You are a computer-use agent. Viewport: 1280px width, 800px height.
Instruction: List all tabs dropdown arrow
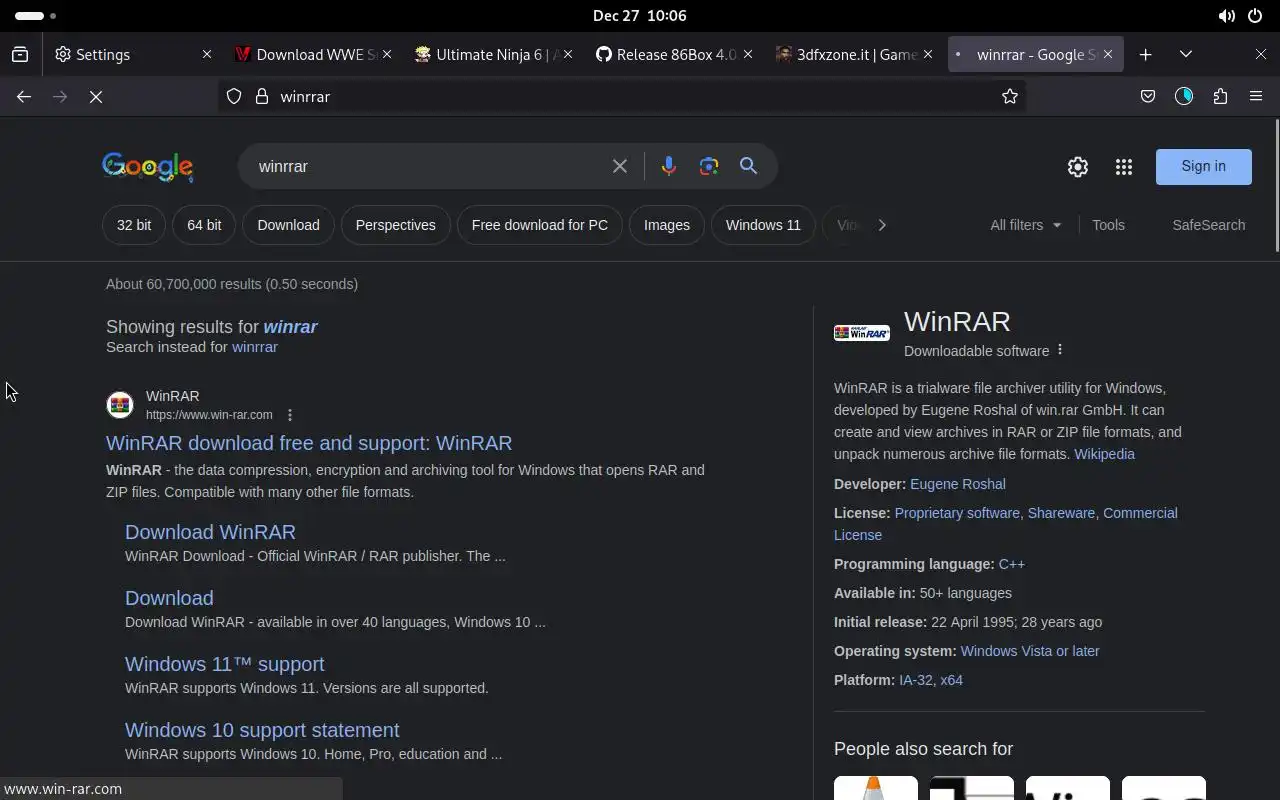pos(1186,55)
